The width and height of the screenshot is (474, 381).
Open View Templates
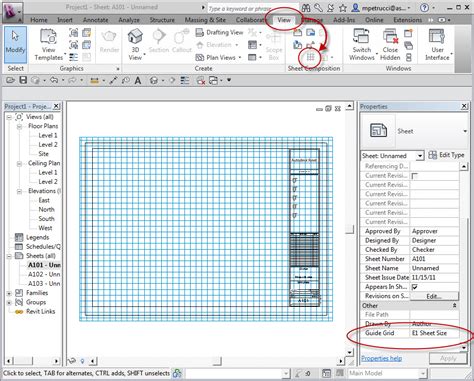point(49,44)
